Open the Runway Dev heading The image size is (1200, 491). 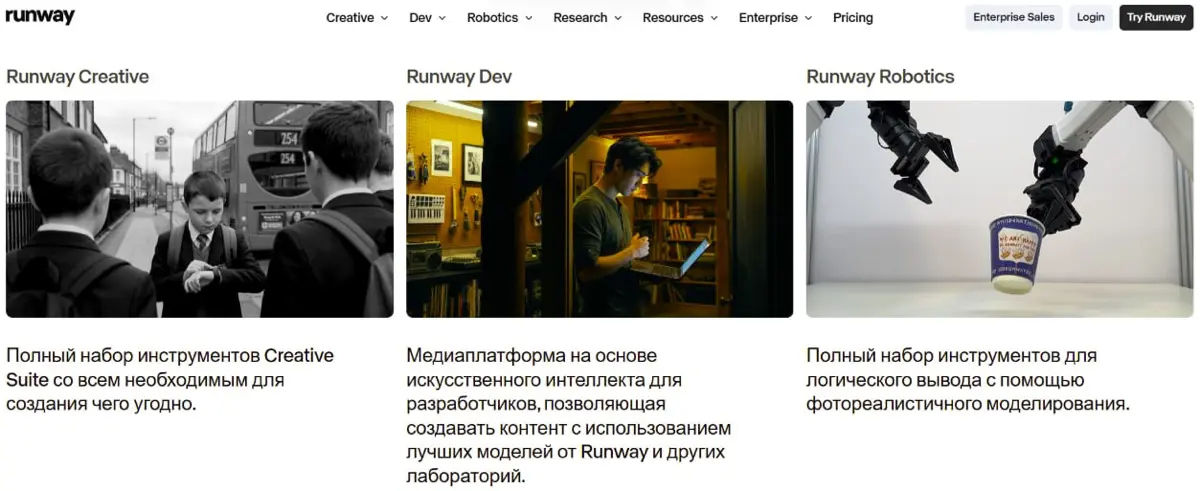(x=459, y=76)
